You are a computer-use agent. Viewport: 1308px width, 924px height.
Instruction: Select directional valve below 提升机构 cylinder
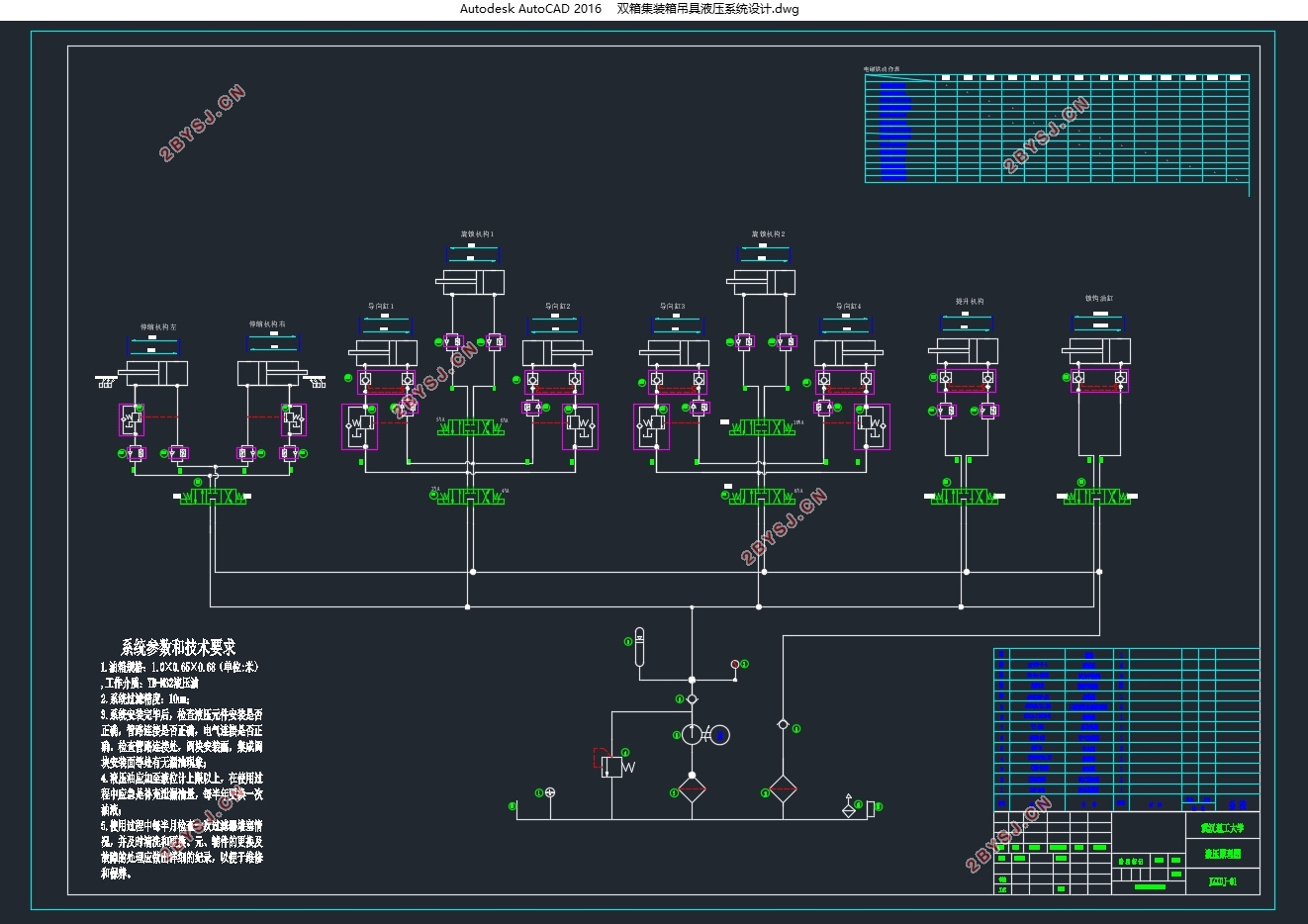pyautogui.click(x=965, y=498)
